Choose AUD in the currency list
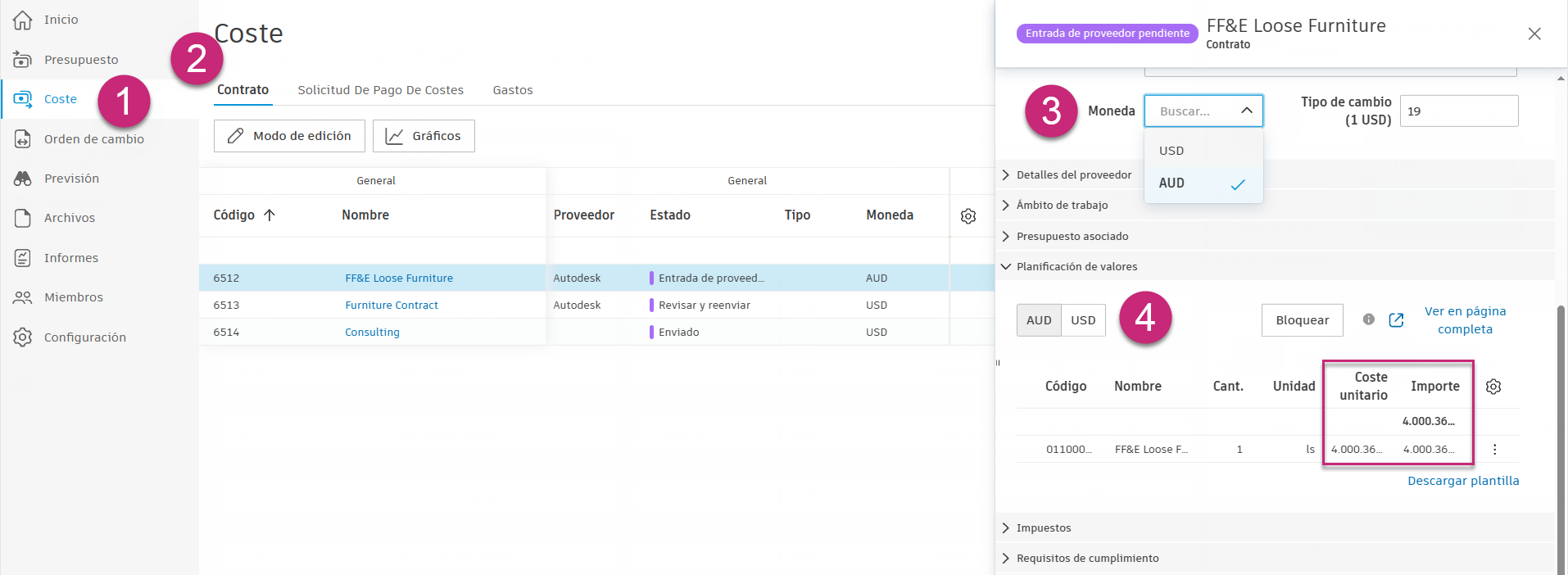 [1203, 183]
